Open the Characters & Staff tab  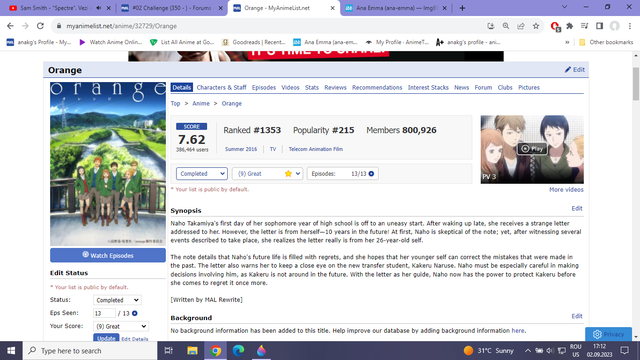tap(221, 87)
